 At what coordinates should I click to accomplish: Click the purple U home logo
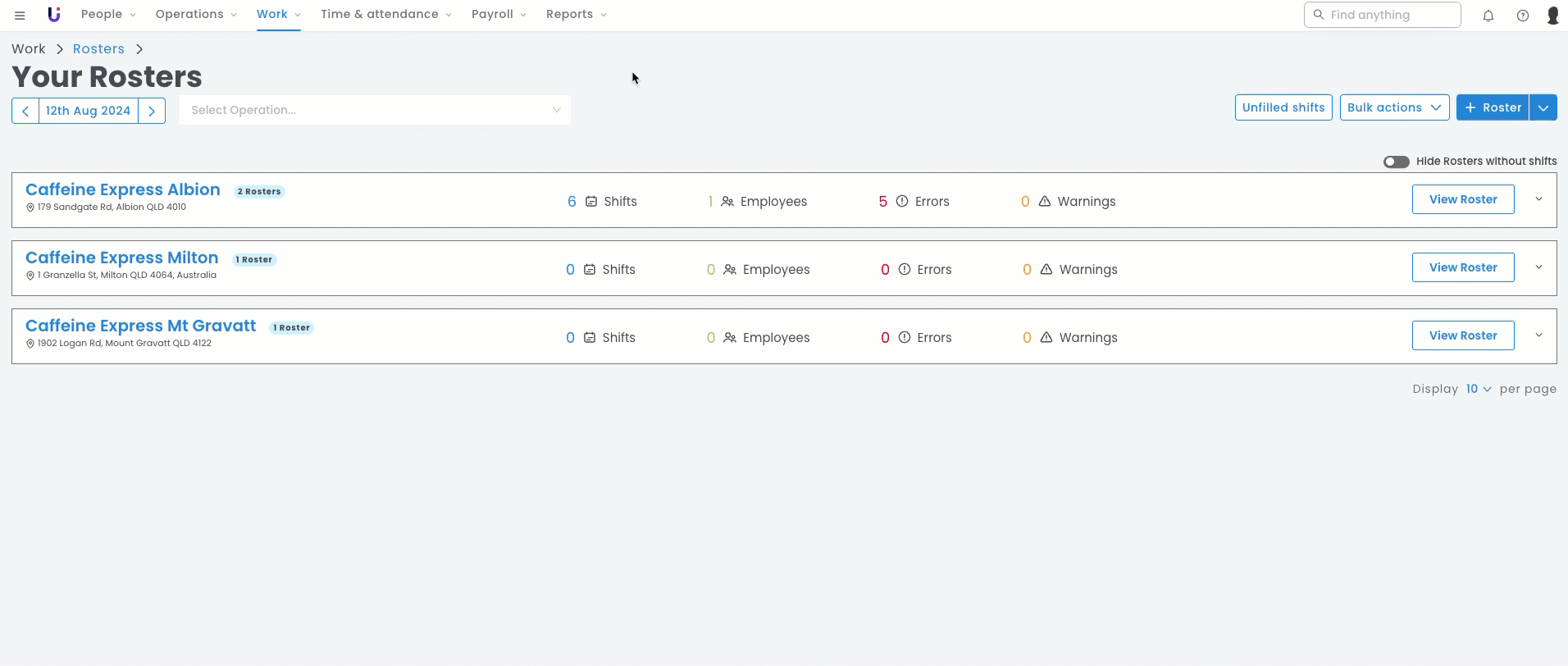(54, 15)
